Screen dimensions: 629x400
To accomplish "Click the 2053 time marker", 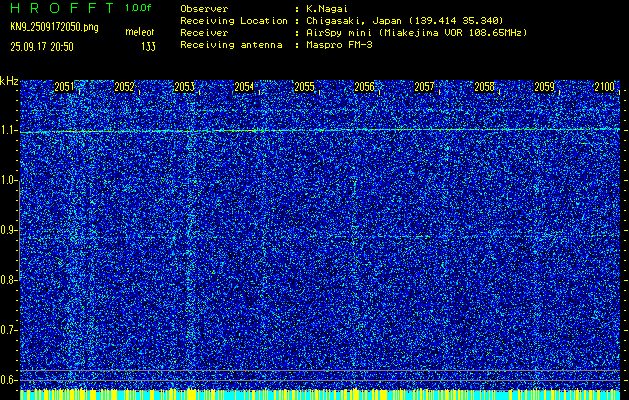I will click(x=185, y=87).
